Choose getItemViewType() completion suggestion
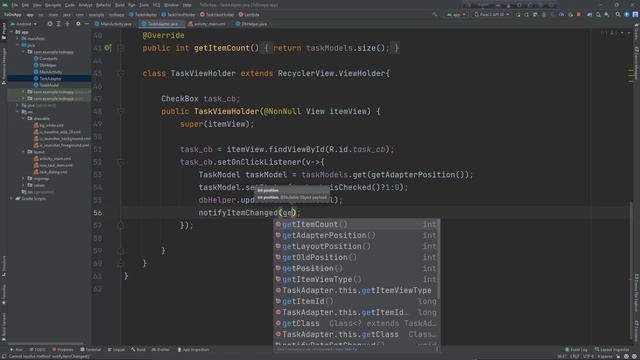Image resolution: width=640 pixels, height=360 pixels. click(x=356, y=279)
